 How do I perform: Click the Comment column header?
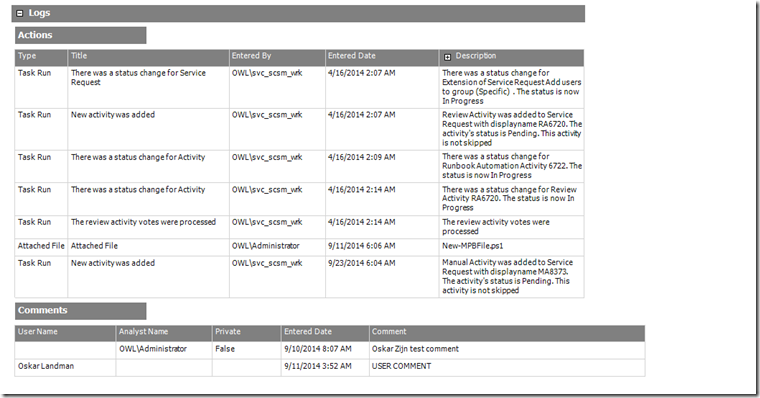[507, 333]
